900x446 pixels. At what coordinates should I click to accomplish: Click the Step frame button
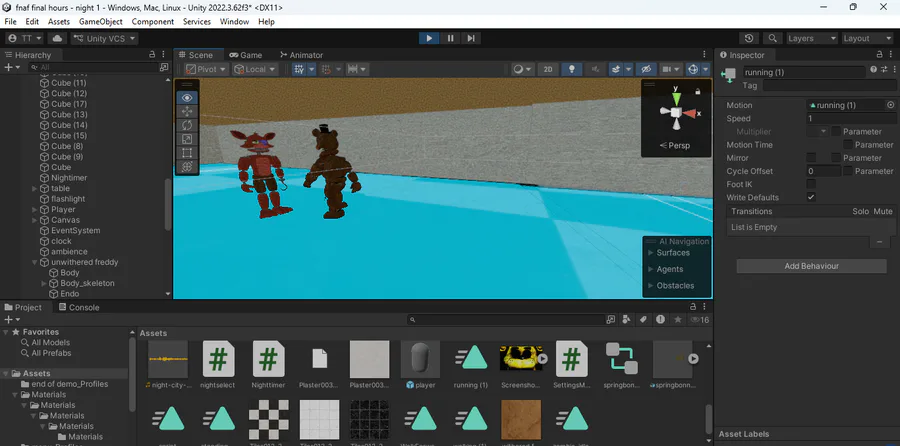[471, 38]
